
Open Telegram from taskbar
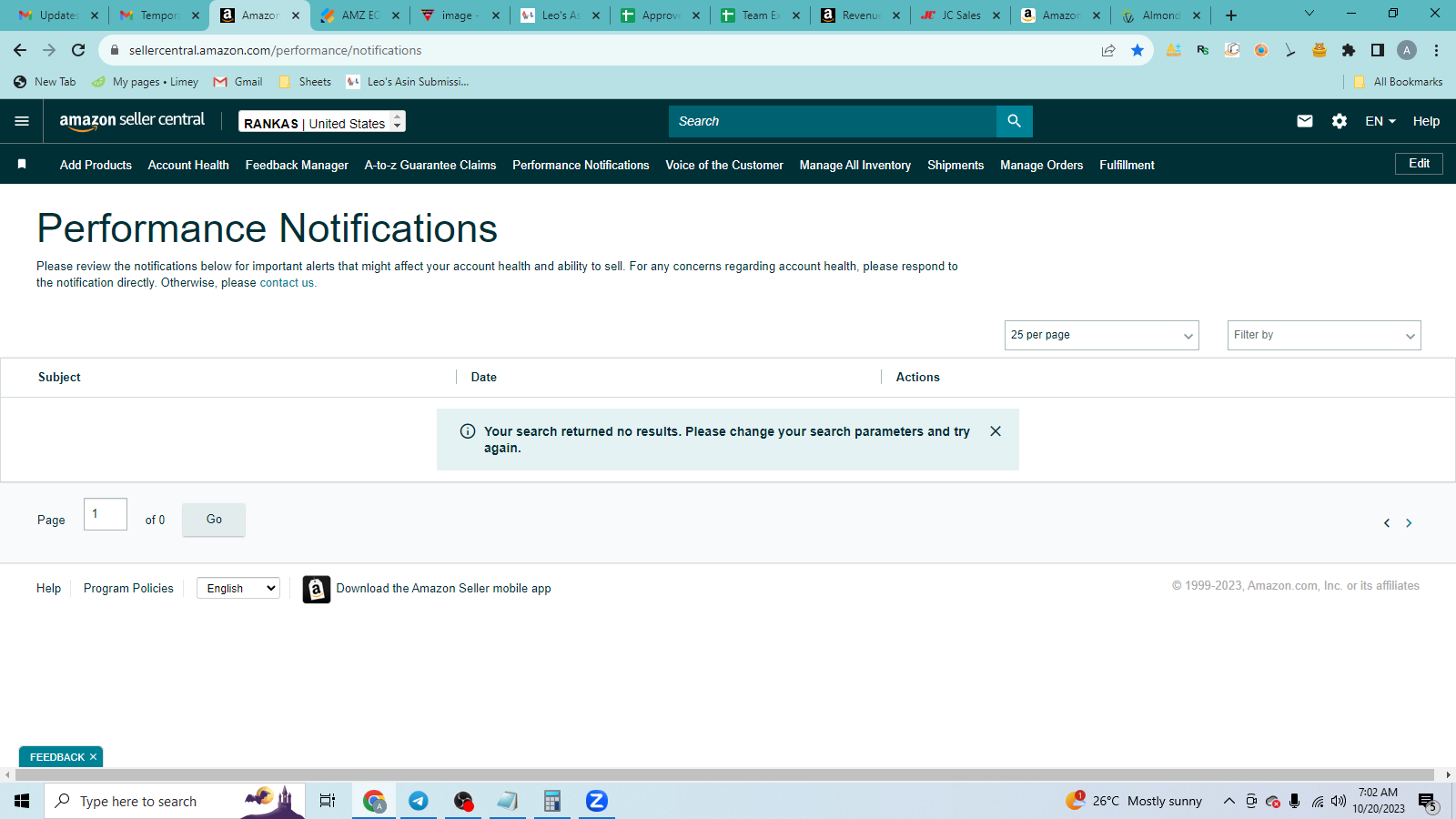tap(419, 801)
